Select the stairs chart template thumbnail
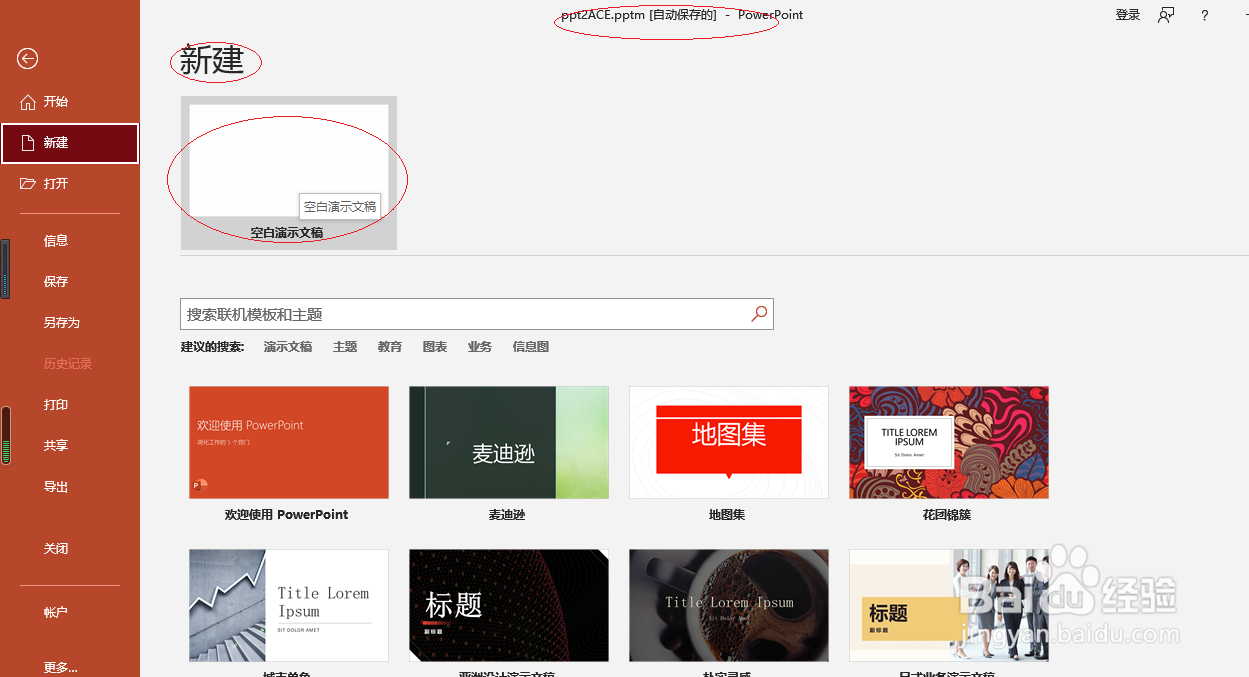This screenshot has width=1249, height=677. click(x=289, y=605)
